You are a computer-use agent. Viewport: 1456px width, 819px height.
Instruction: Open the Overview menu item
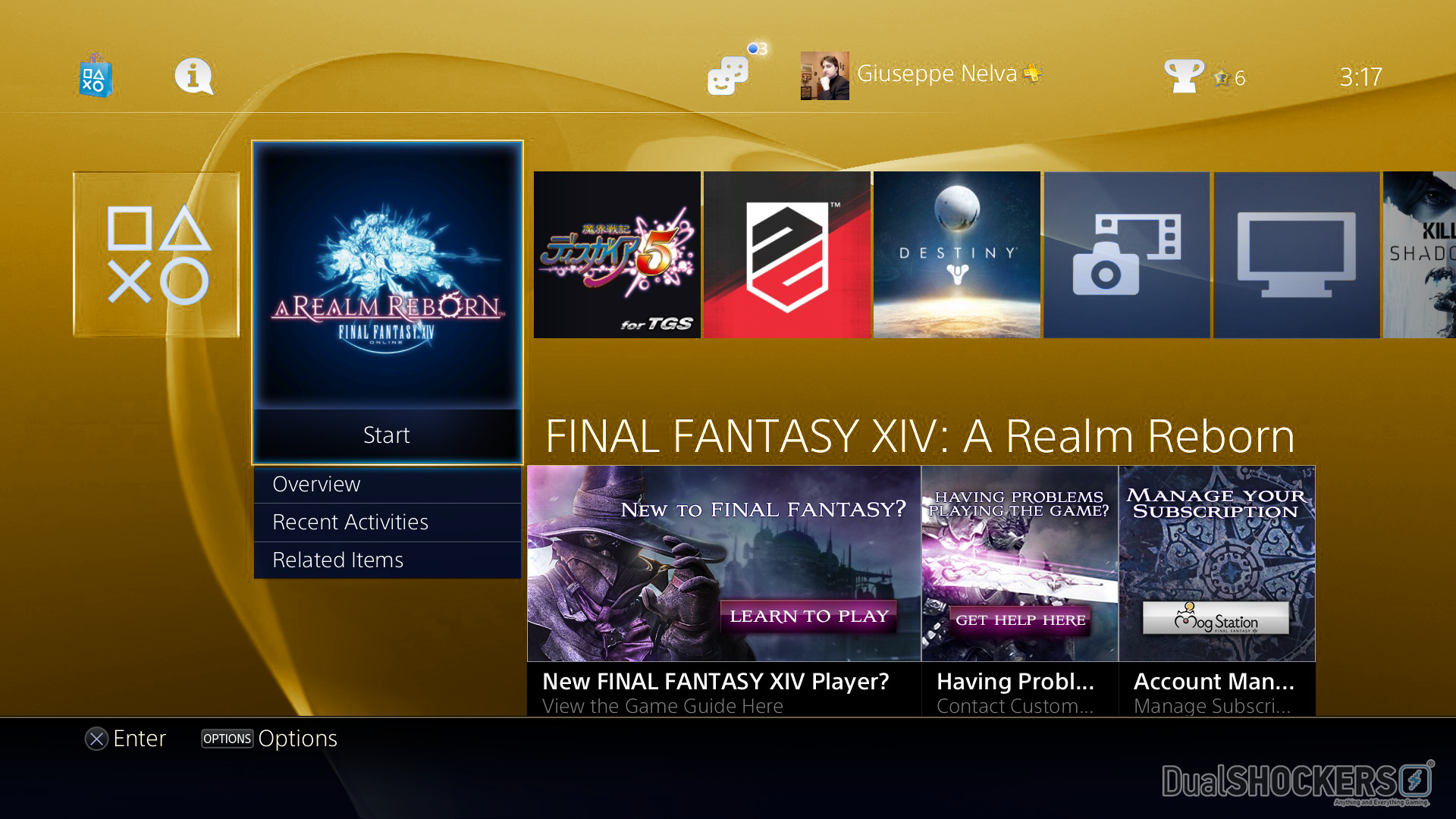388,485
